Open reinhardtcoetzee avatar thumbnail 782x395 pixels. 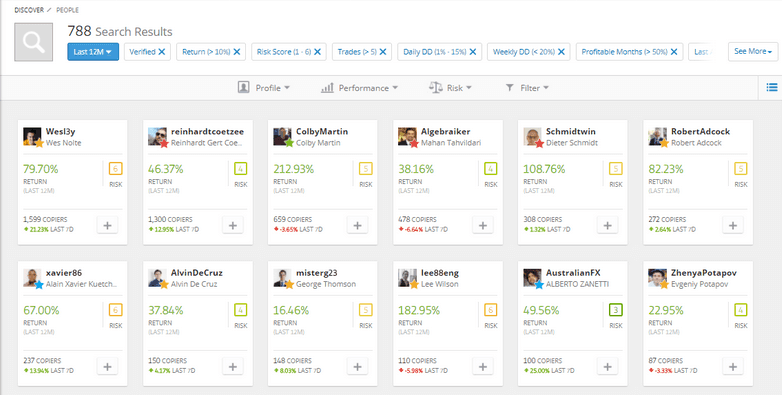tap(158, 137)
